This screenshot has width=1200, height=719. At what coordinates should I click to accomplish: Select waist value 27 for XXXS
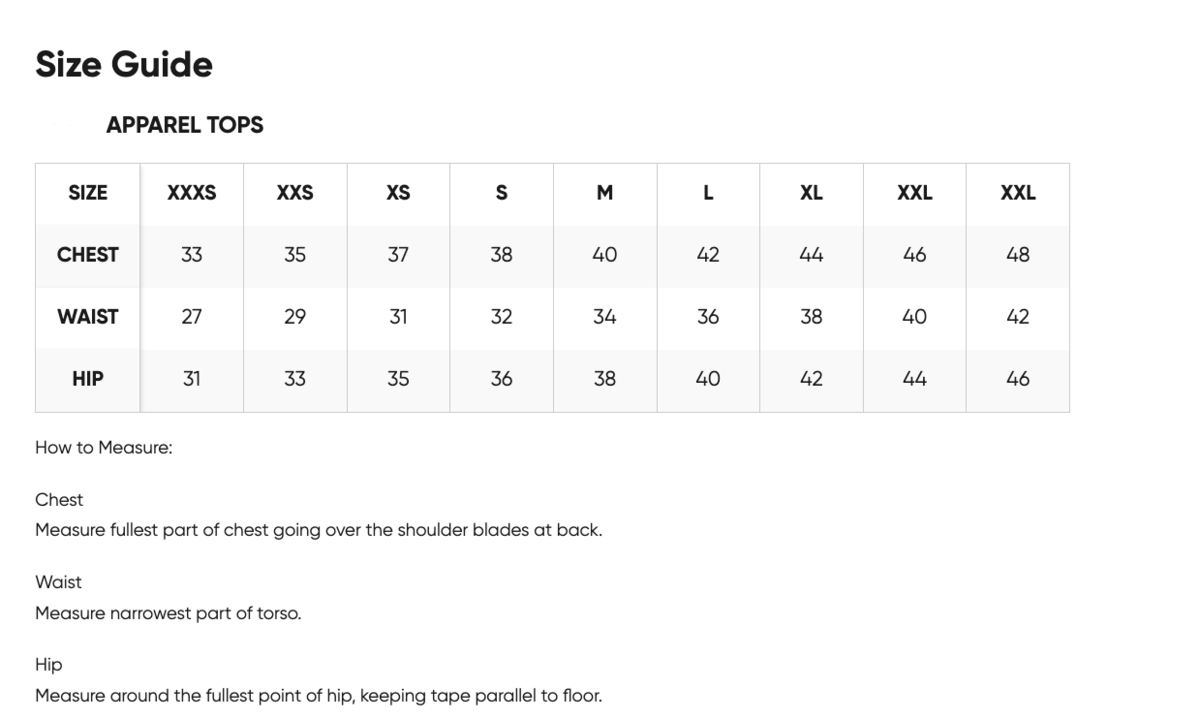(192, 317)
